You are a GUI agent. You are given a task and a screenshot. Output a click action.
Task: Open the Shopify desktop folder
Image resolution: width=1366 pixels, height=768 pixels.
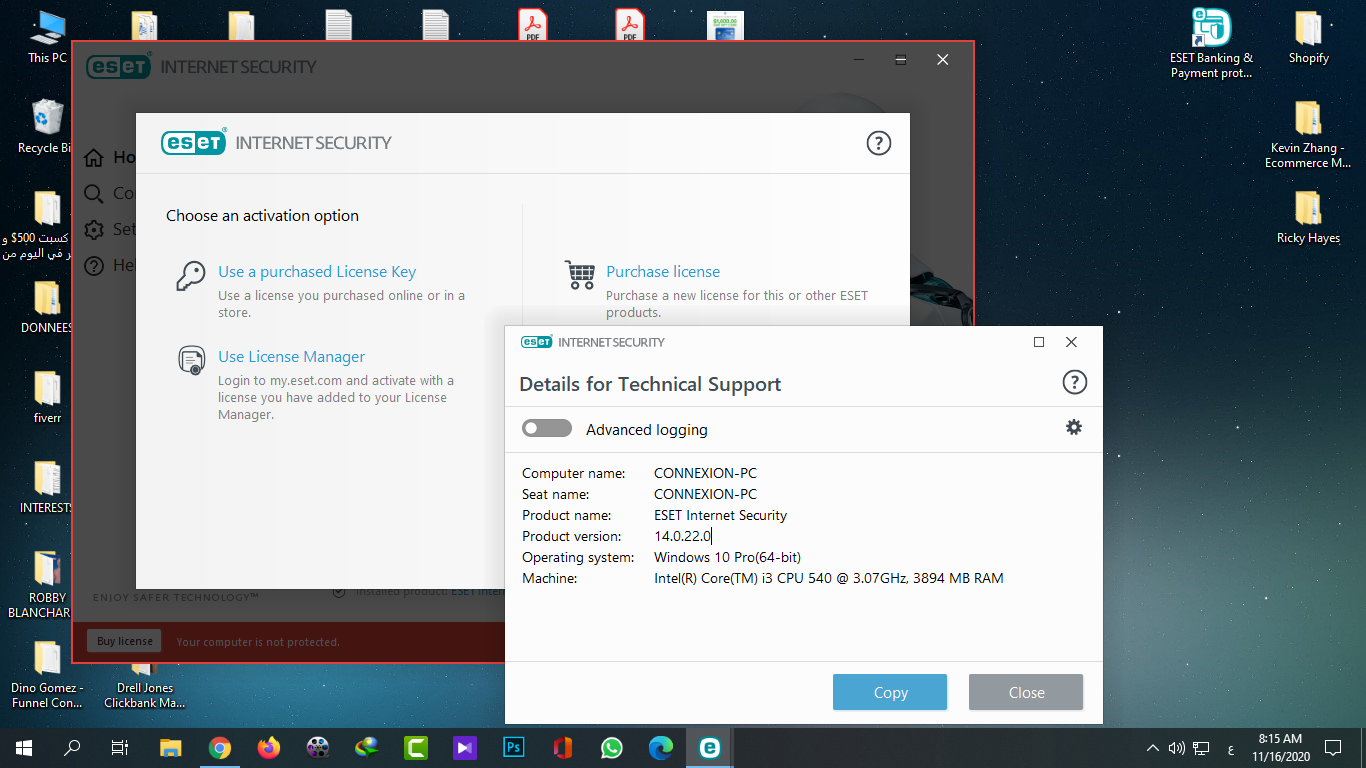coord(1308,38)
